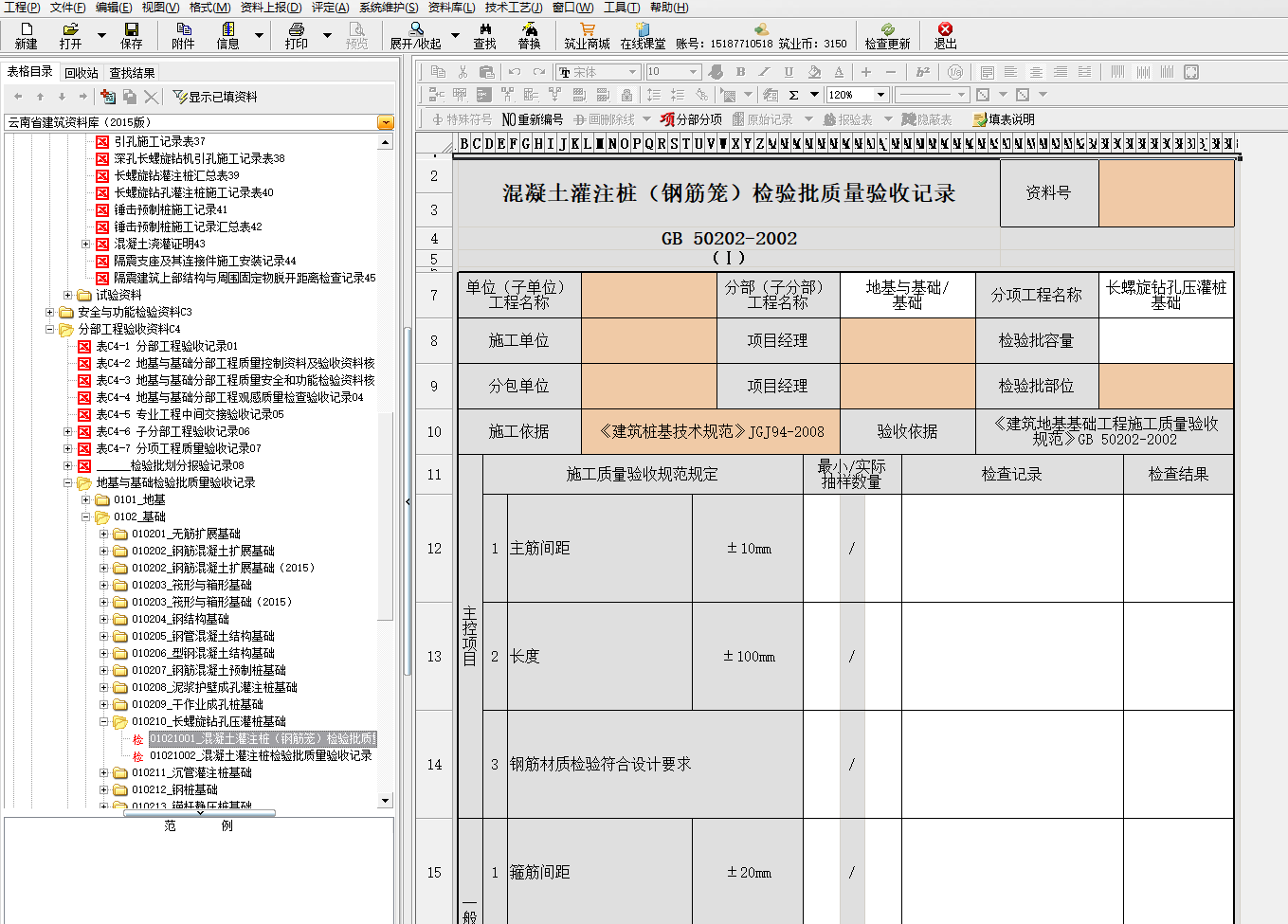Viewport: 1288px width, 924px height.
Task: Open the 技术工艺(J) menu
Action: pyautogui.click(x=514, y=8)
